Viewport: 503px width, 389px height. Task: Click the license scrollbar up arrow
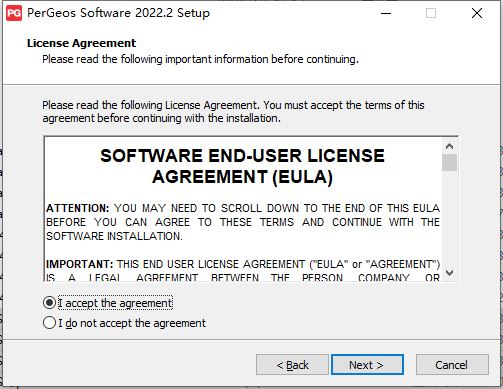point(449,146)
